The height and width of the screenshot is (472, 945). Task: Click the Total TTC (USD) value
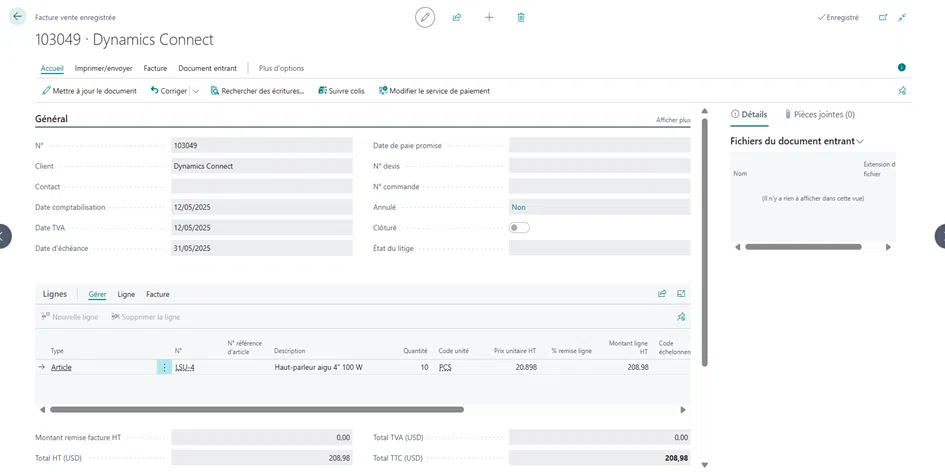(x=600, y=458)
